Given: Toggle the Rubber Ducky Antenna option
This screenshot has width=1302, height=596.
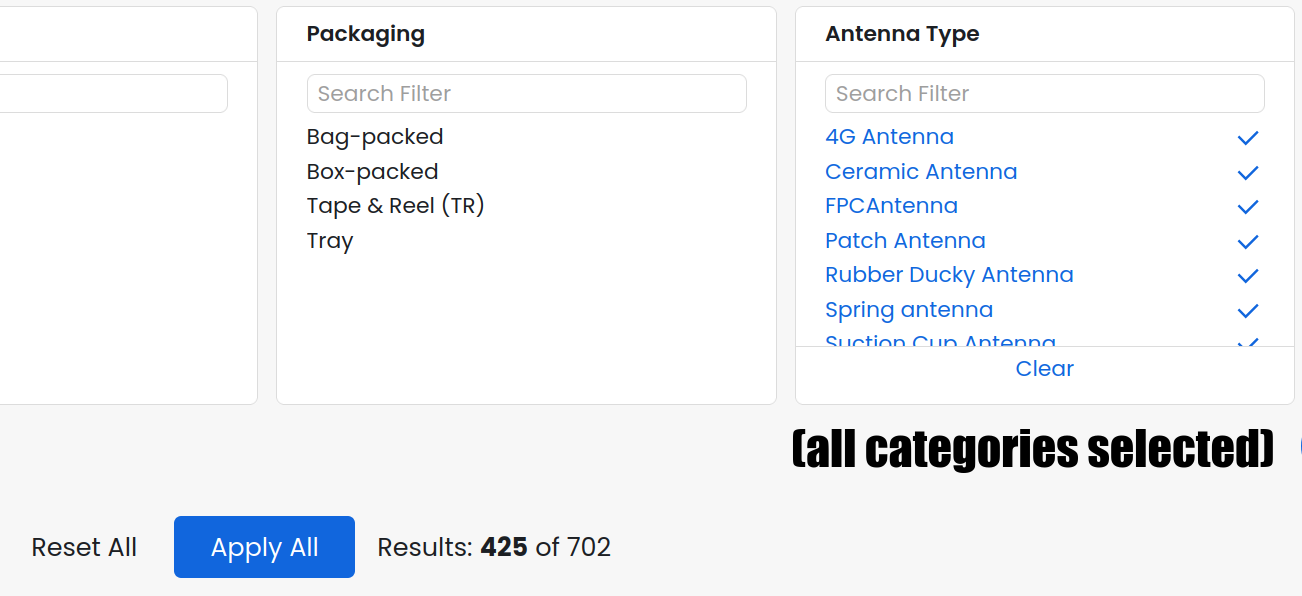Looking at the screenshot, I should [948, 275].
